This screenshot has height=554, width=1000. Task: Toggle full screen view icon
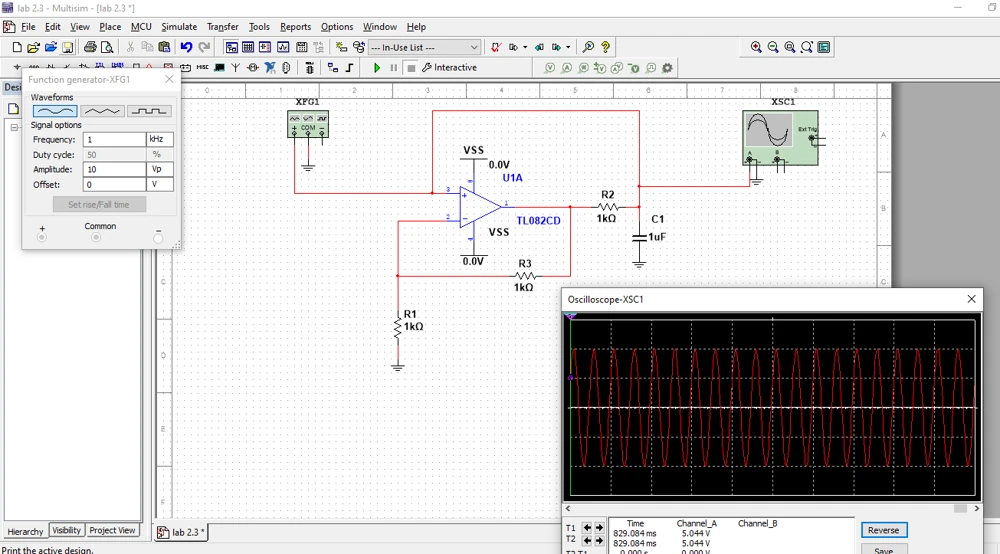click(824, 47)
